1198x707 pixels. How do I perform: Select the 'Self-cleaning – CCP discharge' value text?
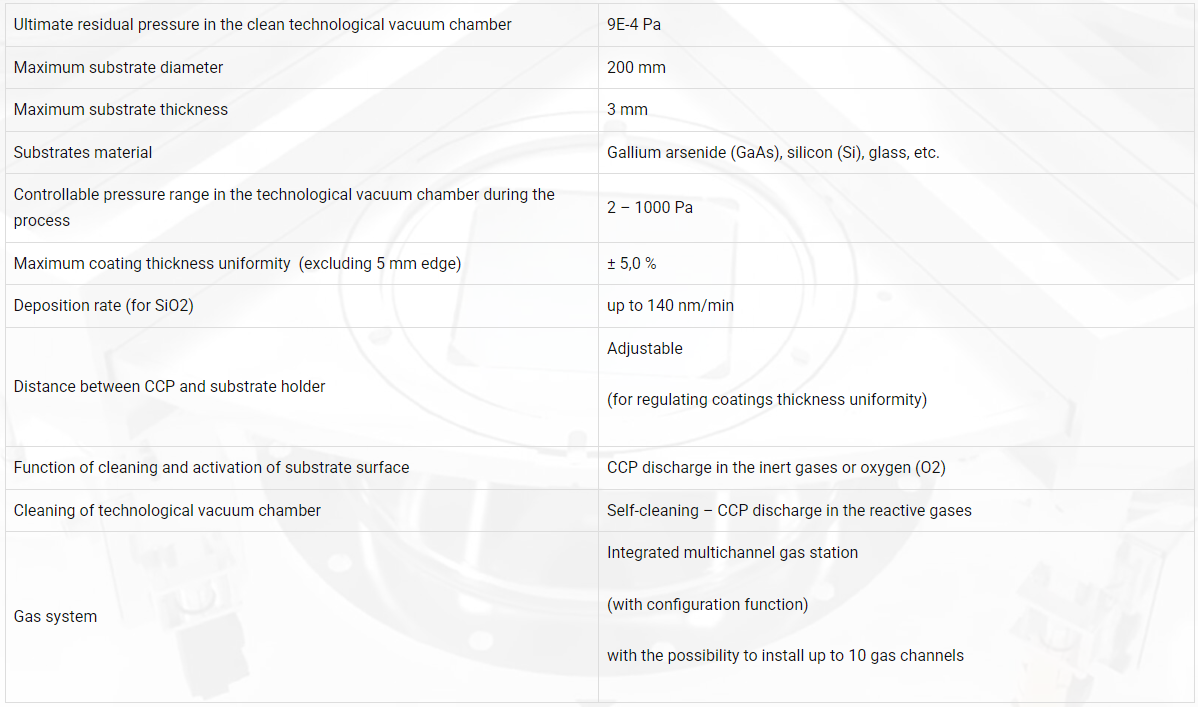point(788,510)
